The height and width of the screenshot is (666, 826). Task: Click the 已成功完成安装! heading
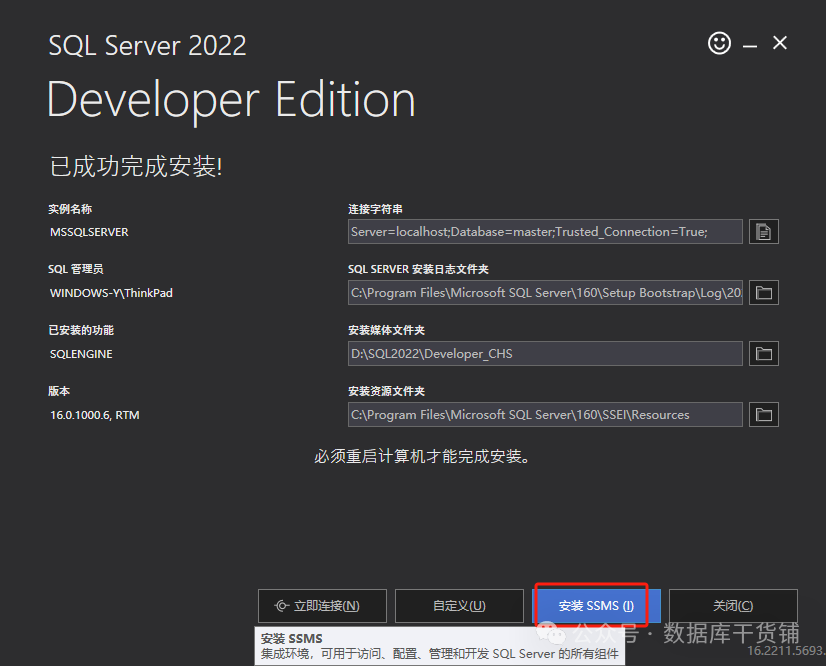point(136,166)
